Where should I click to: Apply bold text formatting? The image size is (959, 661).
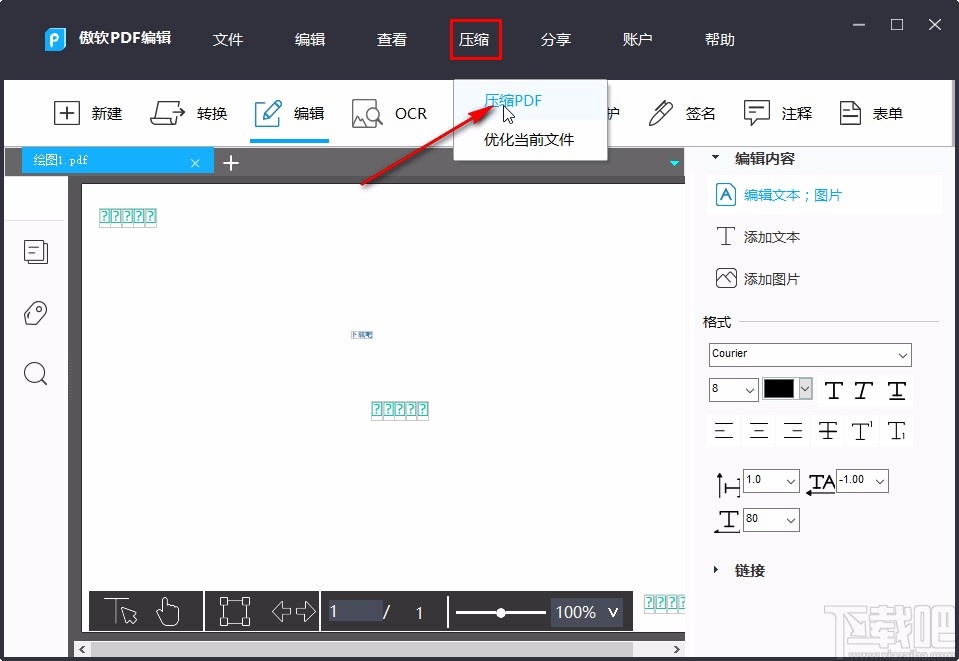pyautogui.click(x=833, y=390)
